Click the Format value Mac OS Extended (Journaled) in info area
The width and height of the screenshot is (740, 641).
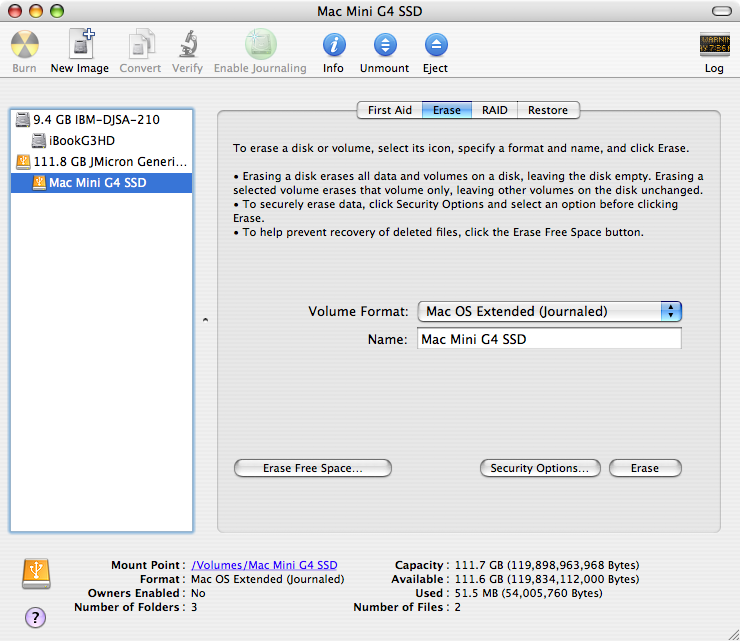click(268, 579)
